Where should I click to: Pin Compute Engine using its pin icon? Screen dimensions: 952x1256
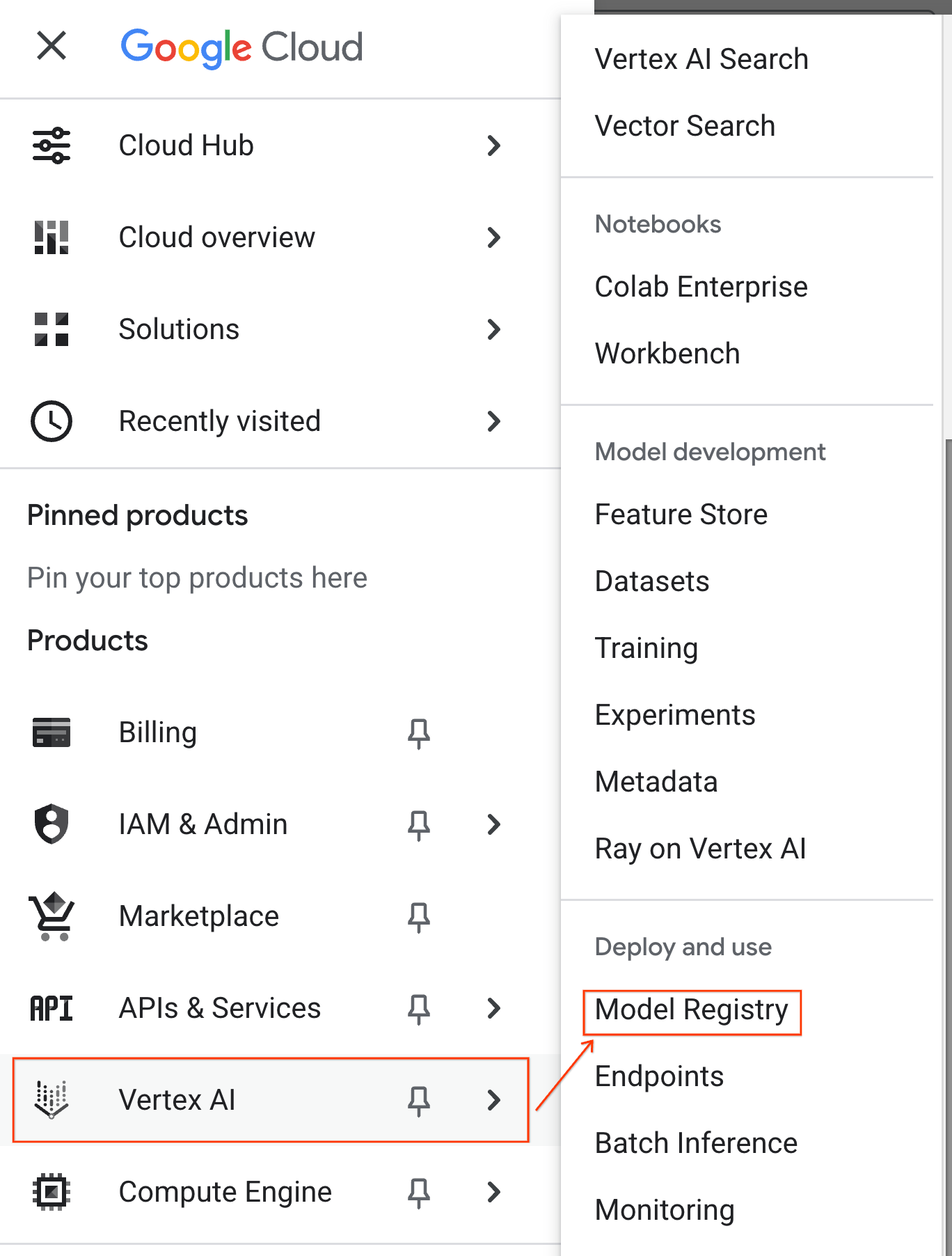pyautogui.click(x=420, y=1192)
